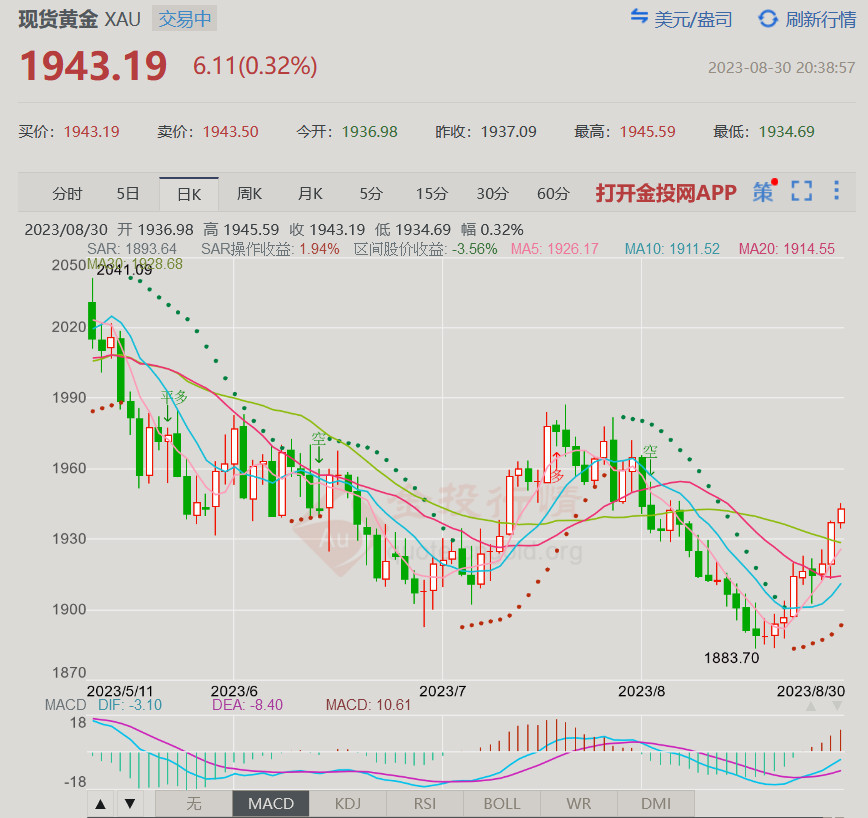Click the faint down triangle beside MACD panel
868x818 pixels.
point(835,706)
